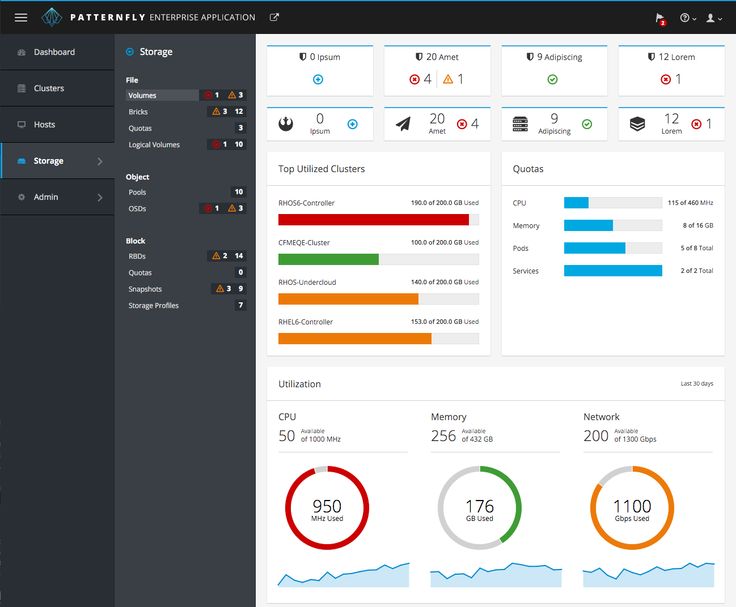Click the Network 1100 Gbps donut chart
This screenshot has width=736, height=607.
tap(632, 507)
